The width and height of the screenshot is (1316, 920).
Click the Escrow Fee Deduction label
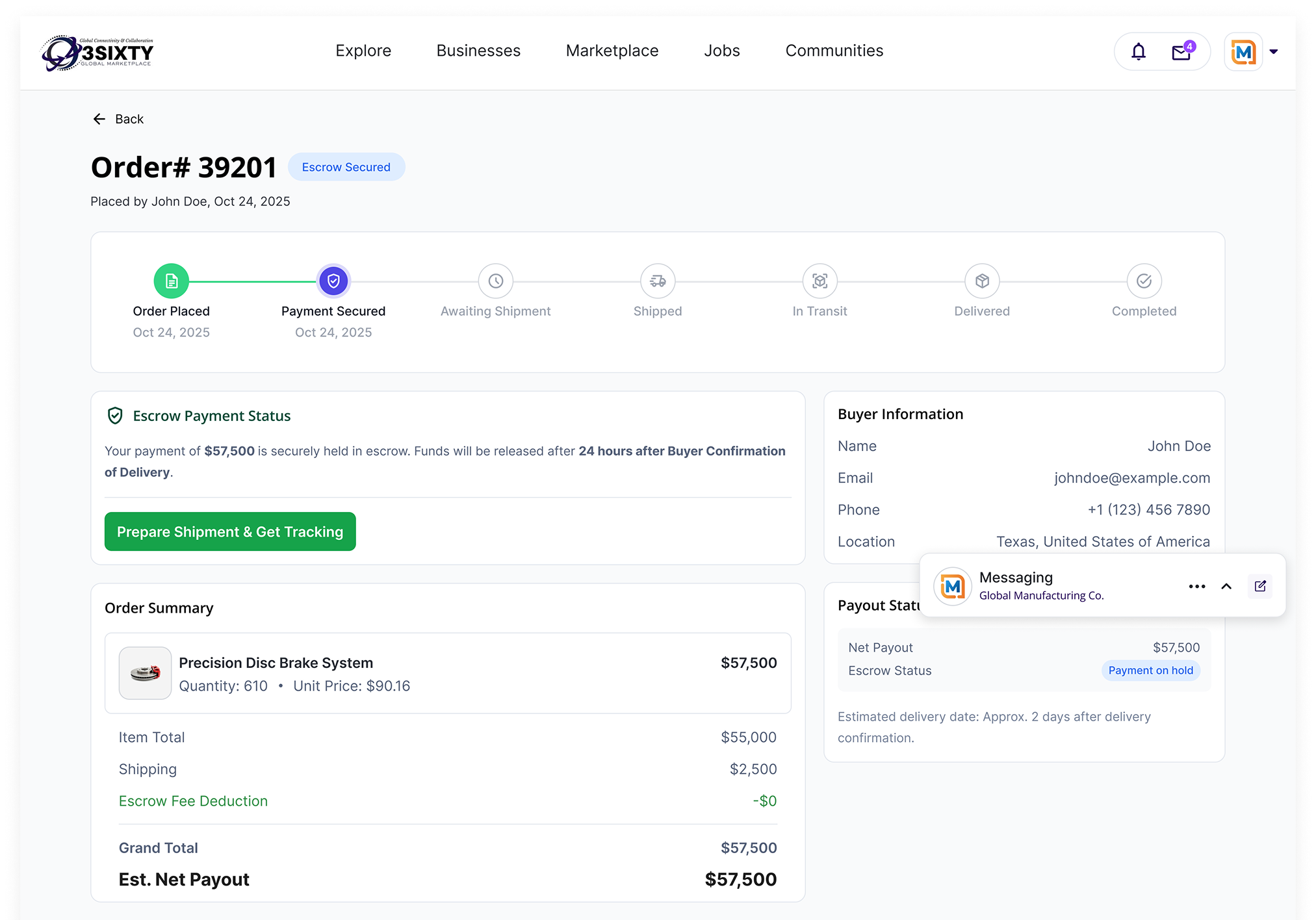coord(193,801)
